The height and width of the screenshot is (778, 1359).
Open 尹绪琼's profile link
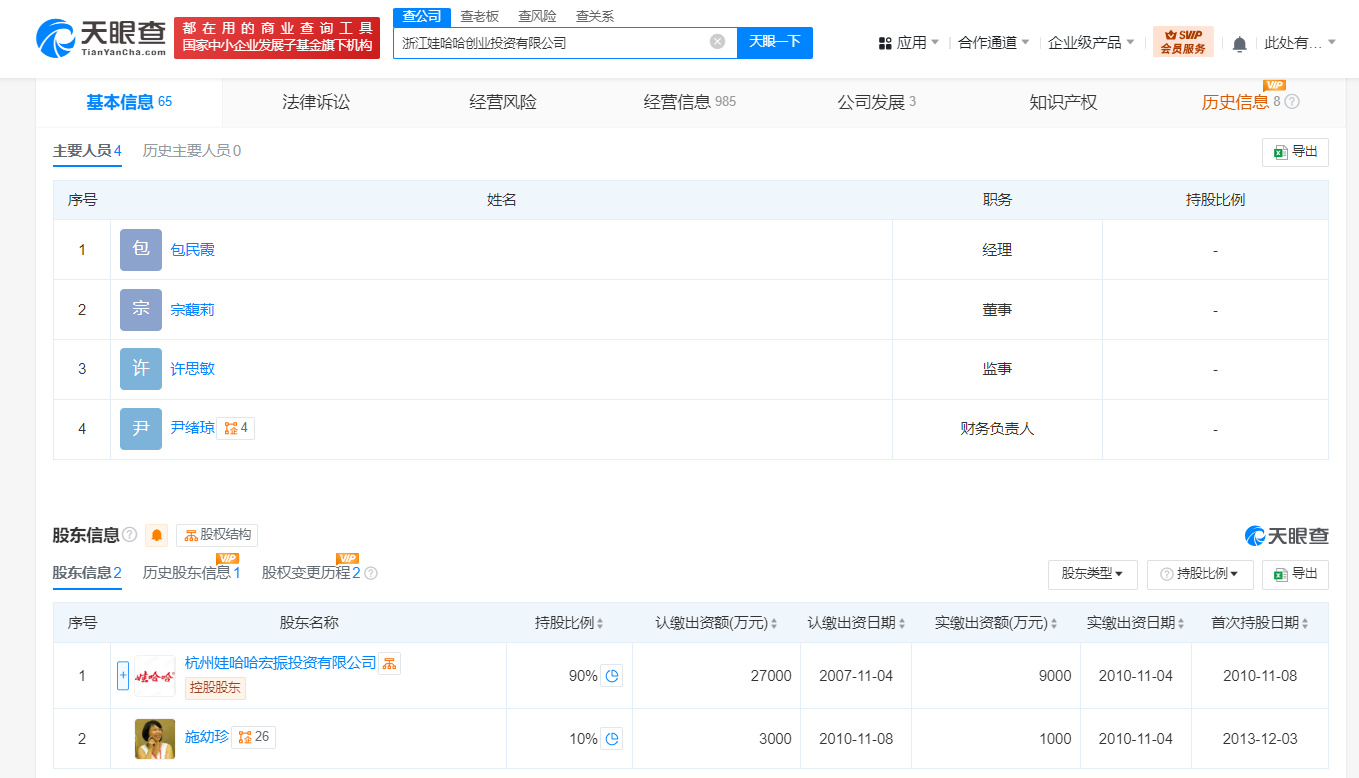[192, 428]
